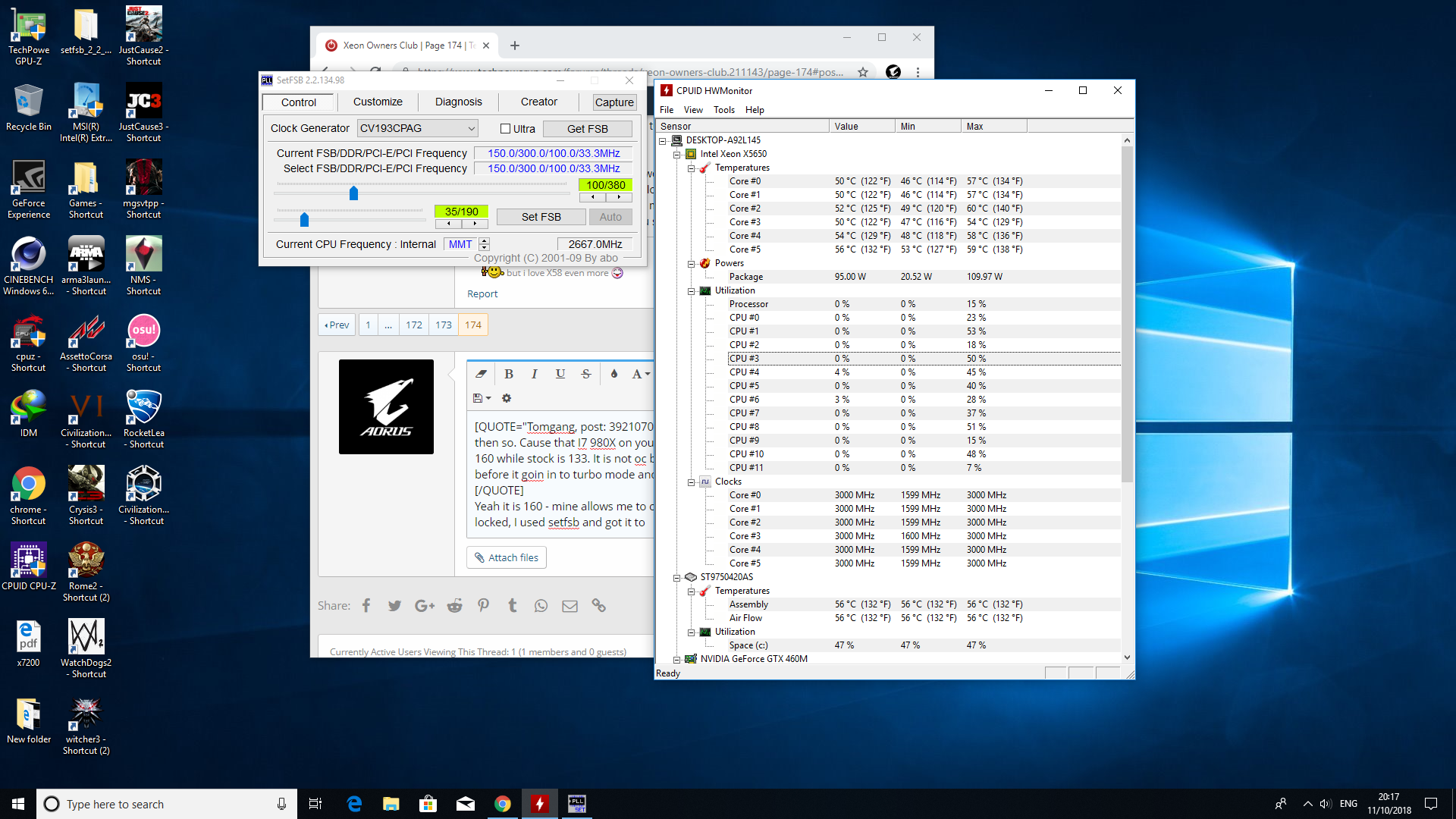Screen dimensions: 1456x819
Task: Click the Prev page link
Action: pyautogui.click(x=337, y=325)
